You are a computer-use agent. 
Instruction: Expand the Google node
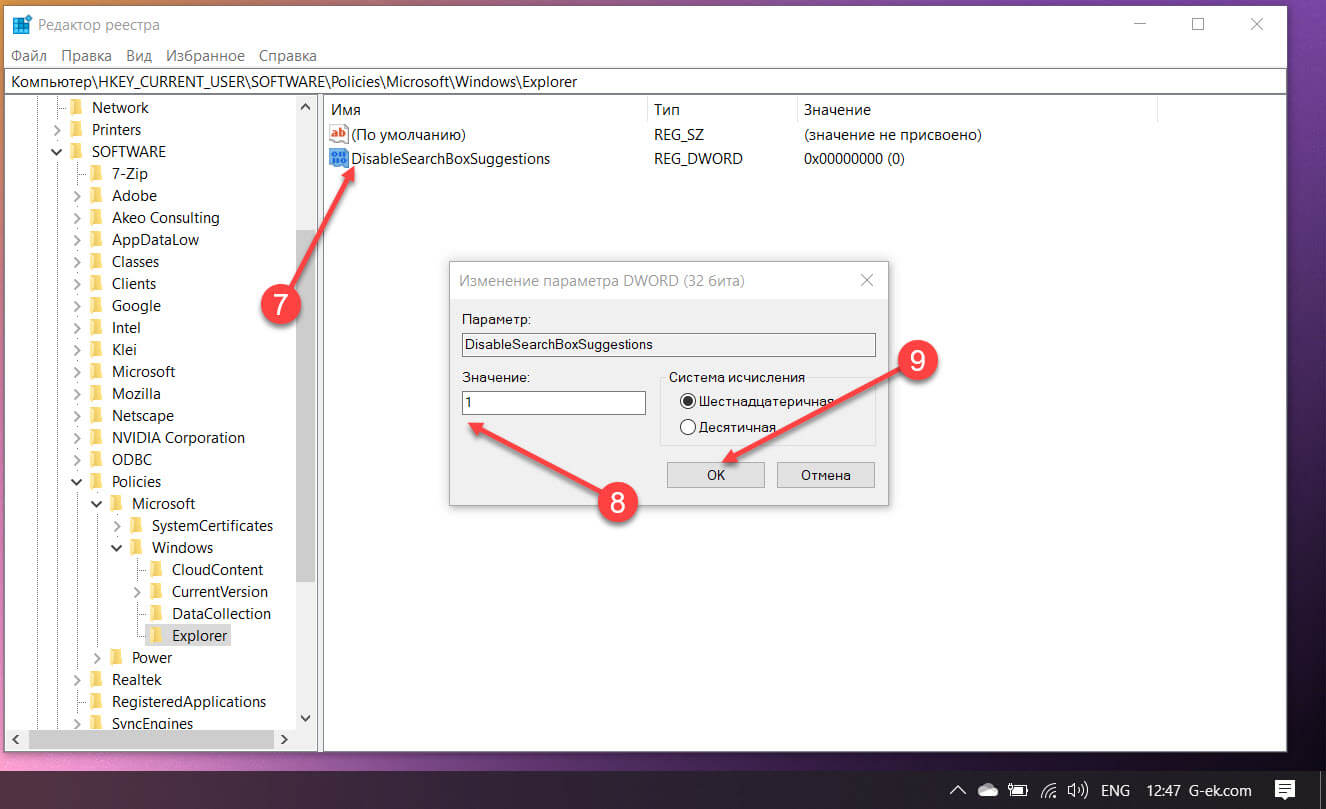pyautogui.click(x=77, y=306)
